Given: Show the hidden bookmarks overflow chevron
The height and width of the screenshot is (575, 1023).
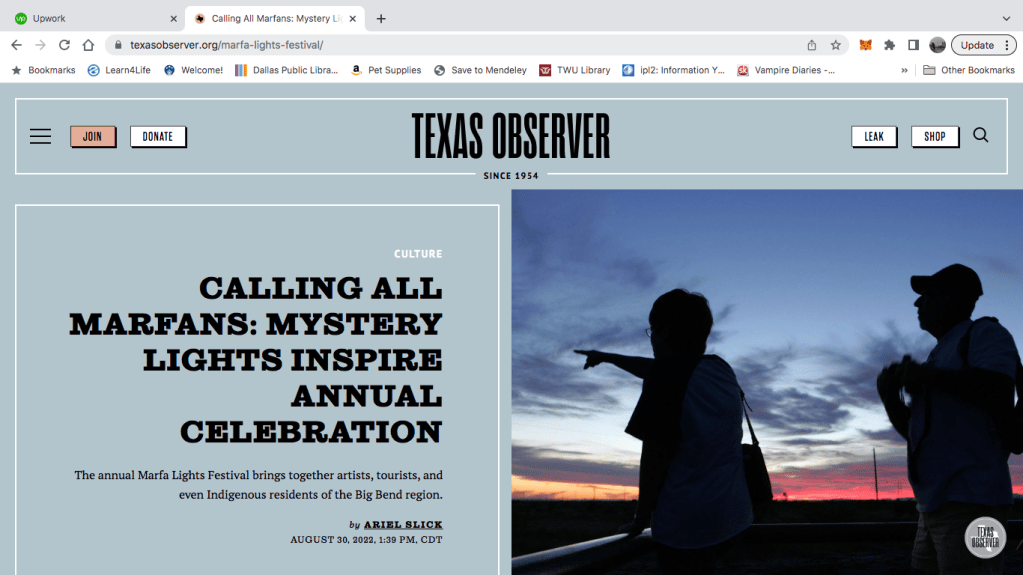Looking at the screenshot, I should 904,71.
